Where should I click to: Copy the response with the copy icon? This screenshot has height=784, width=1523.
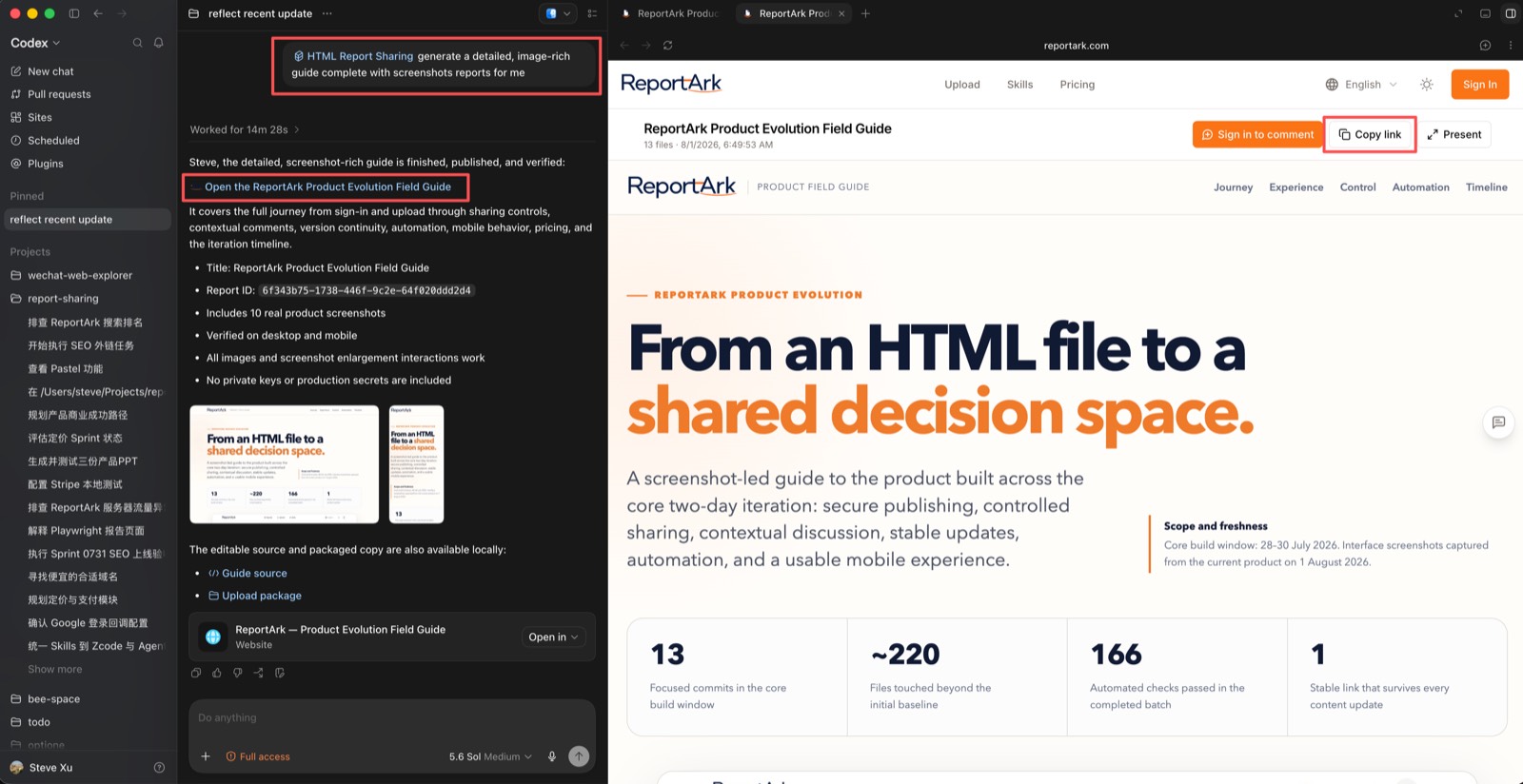(x=196, y=673)
